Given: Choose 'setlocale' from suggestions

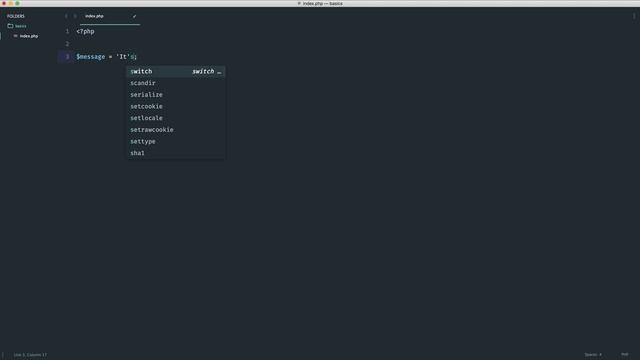Looking at the screenshot, I should [x=176, y=118].
